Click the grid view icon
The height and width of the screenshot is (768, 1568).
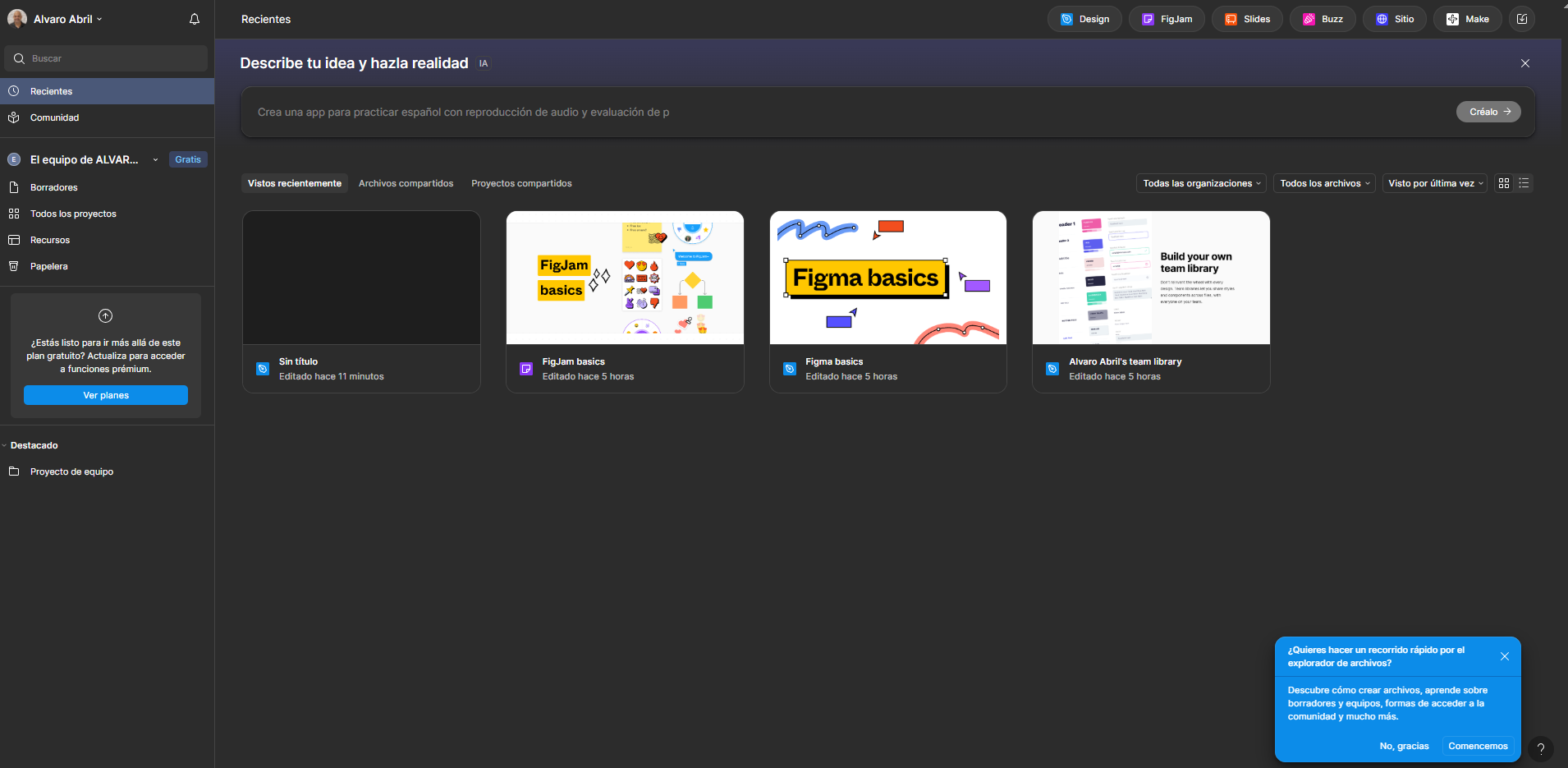click(x=1504, y=183)
